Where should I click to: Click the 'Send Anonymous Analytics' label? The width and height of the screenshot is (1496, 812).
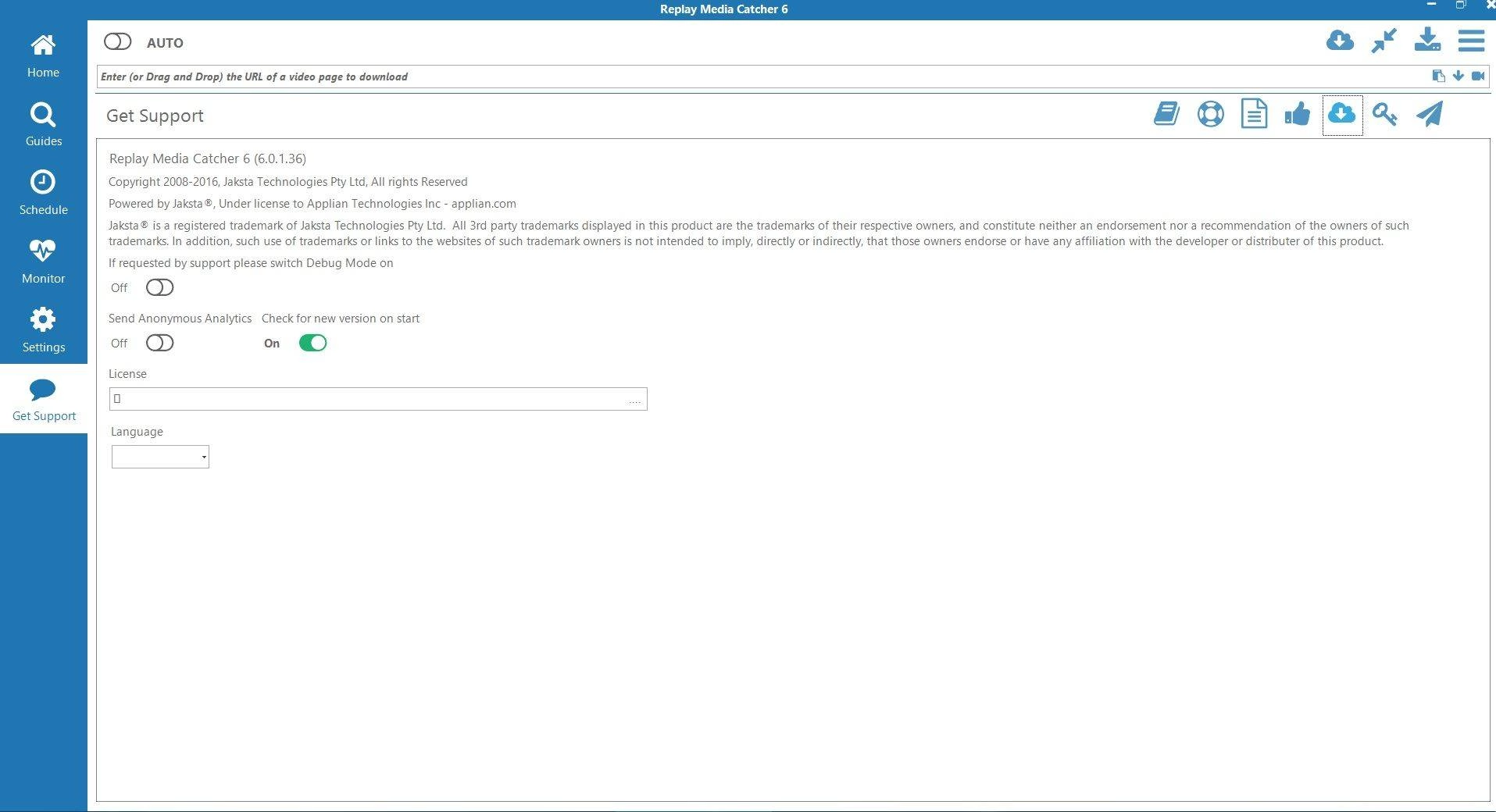coord(180,319)
